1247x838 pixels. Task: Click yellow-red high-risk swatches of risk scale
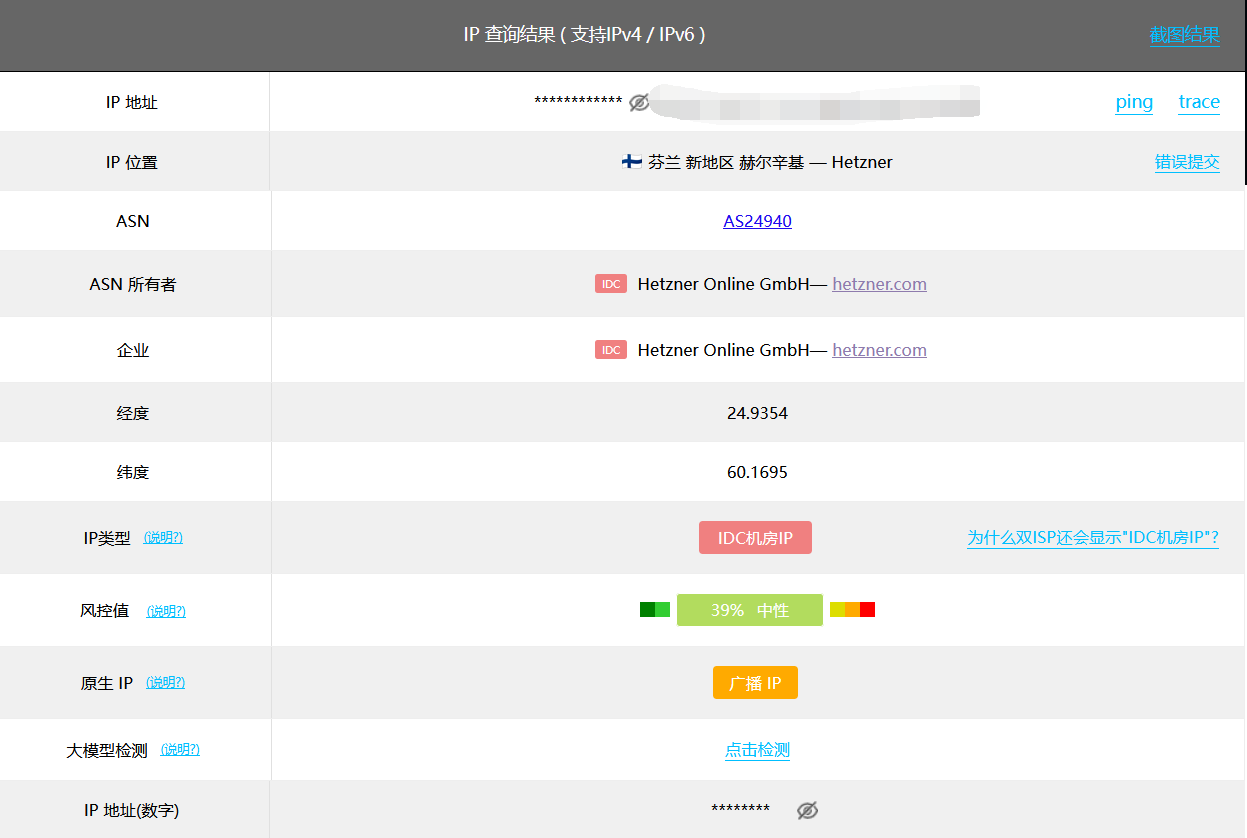pyautogui.click(x=852, y=610)
